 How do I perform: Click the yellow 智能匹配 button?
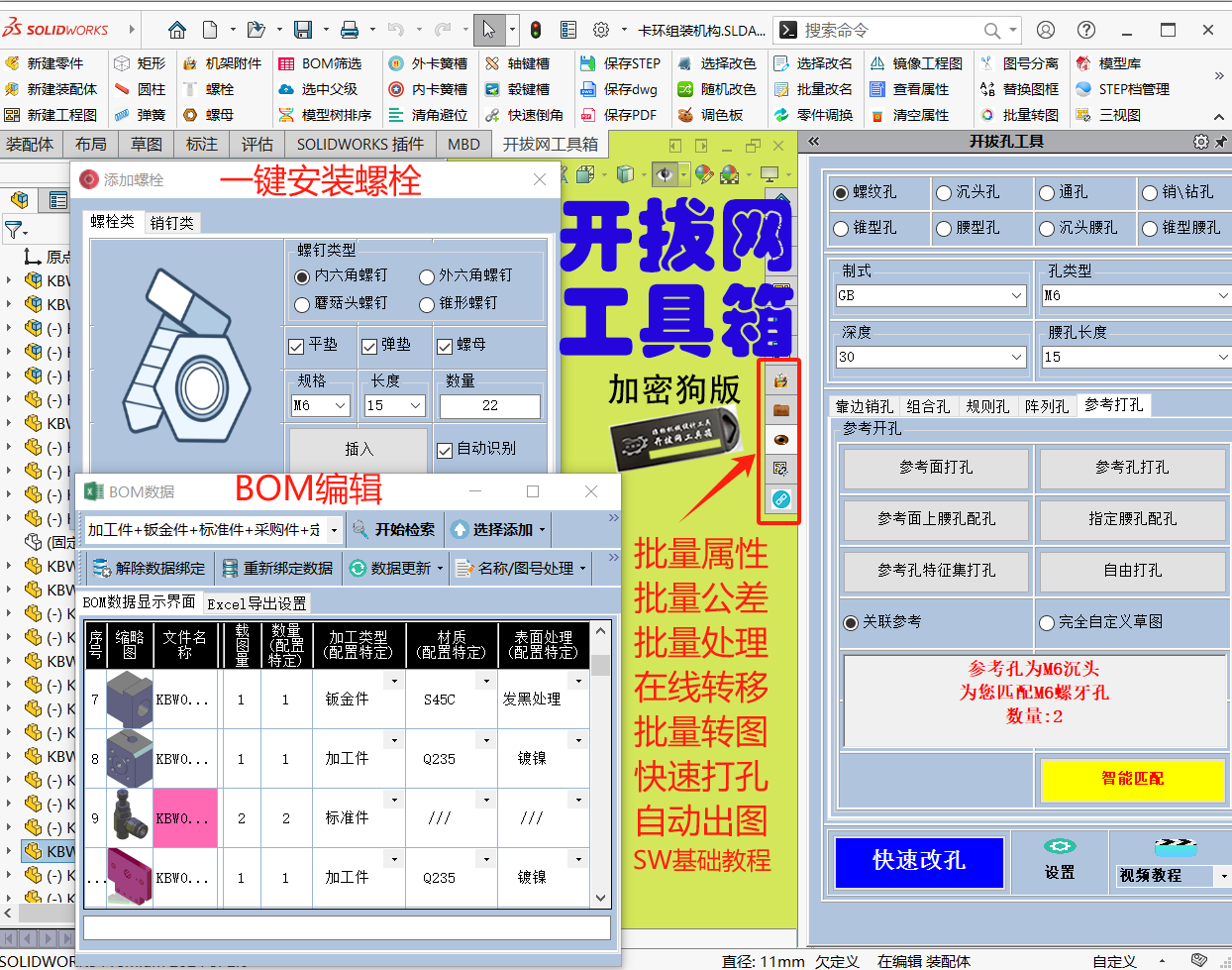coord(1135,780)
